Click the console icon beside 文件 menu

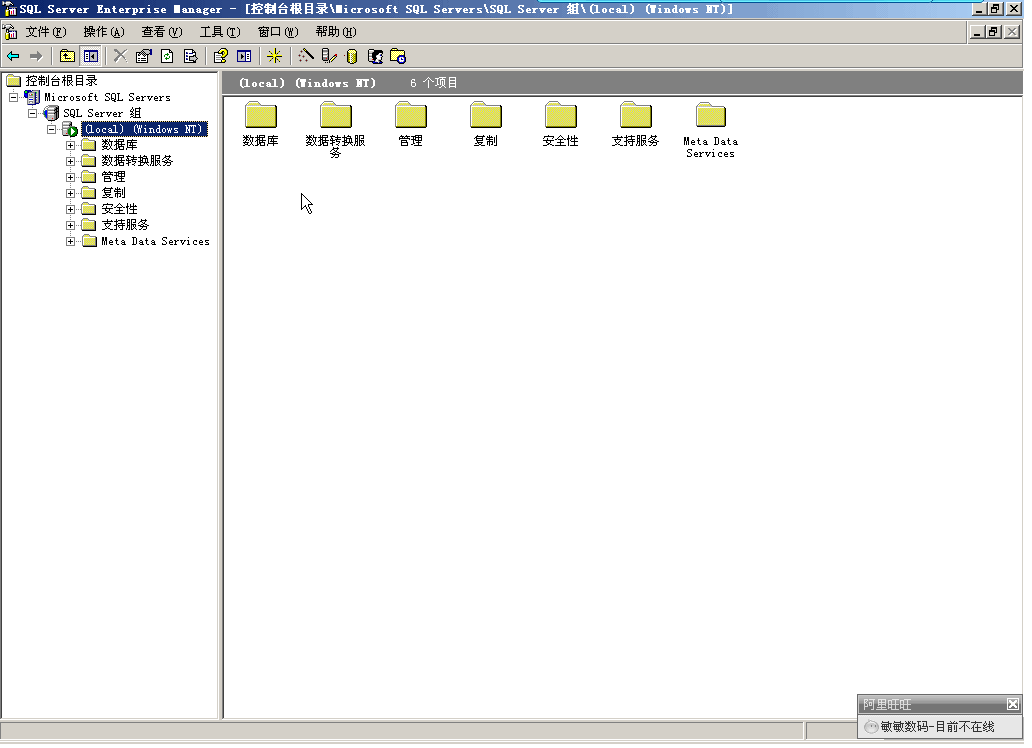11,32
